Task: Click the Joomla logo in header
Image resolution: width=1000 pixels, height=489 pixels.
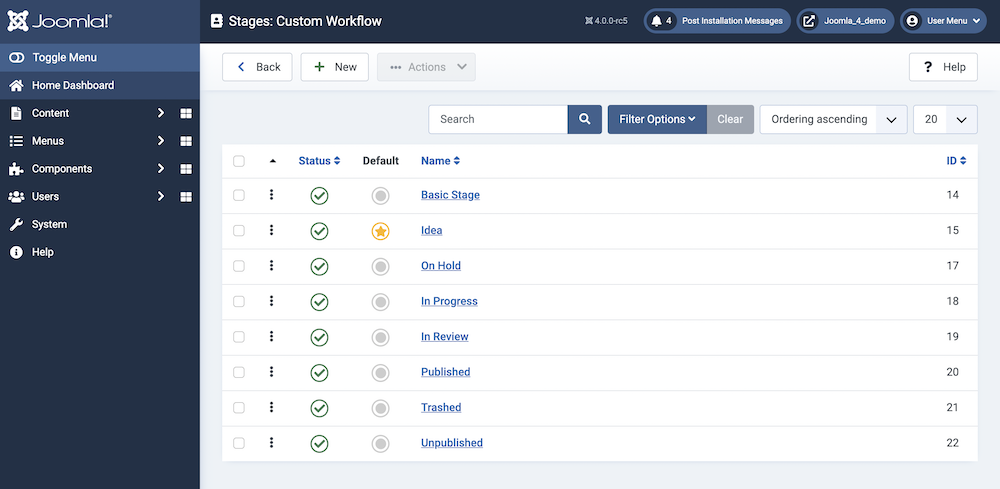Action: point(59,21)
